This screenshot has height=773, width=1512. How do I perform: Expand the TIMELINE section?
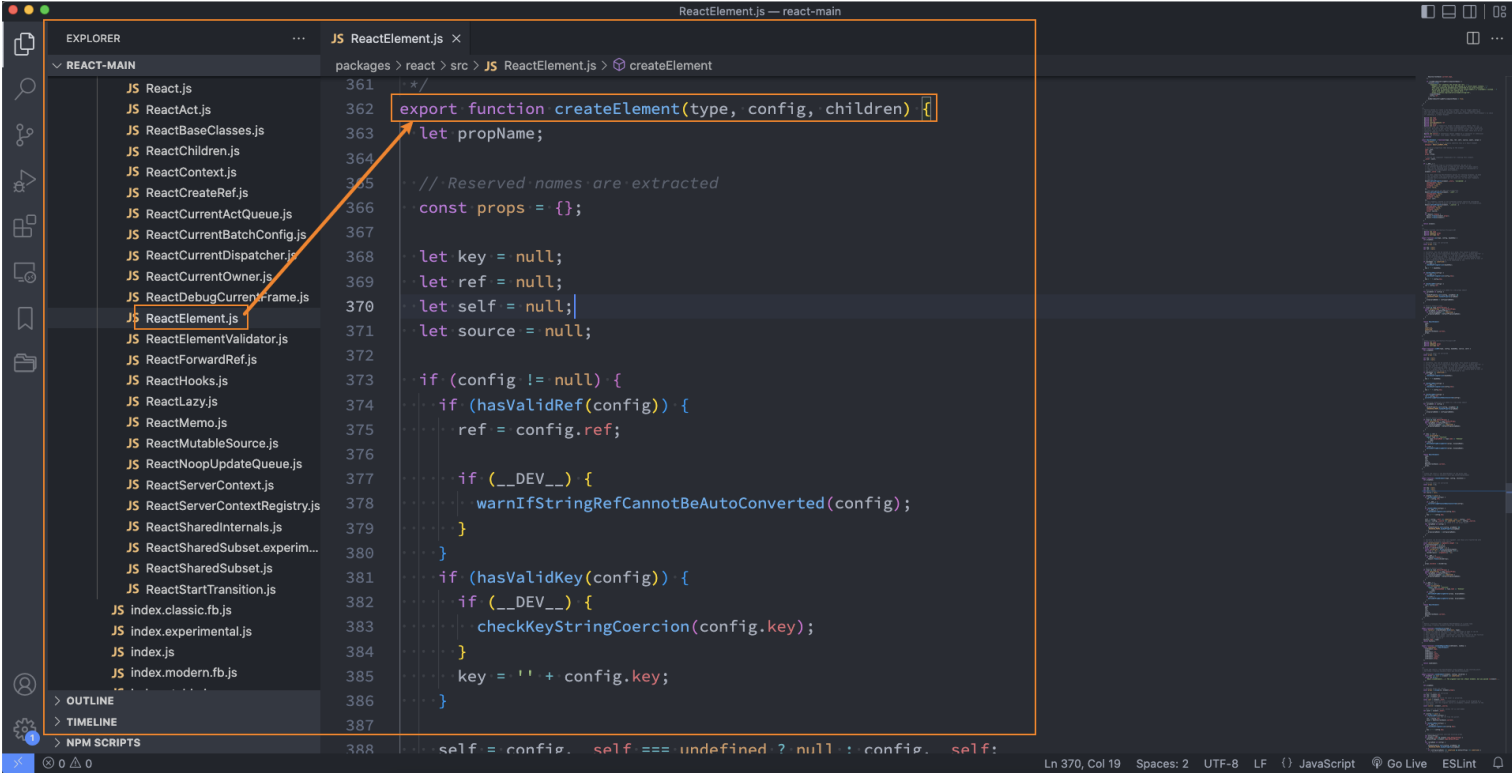point(184,722)
